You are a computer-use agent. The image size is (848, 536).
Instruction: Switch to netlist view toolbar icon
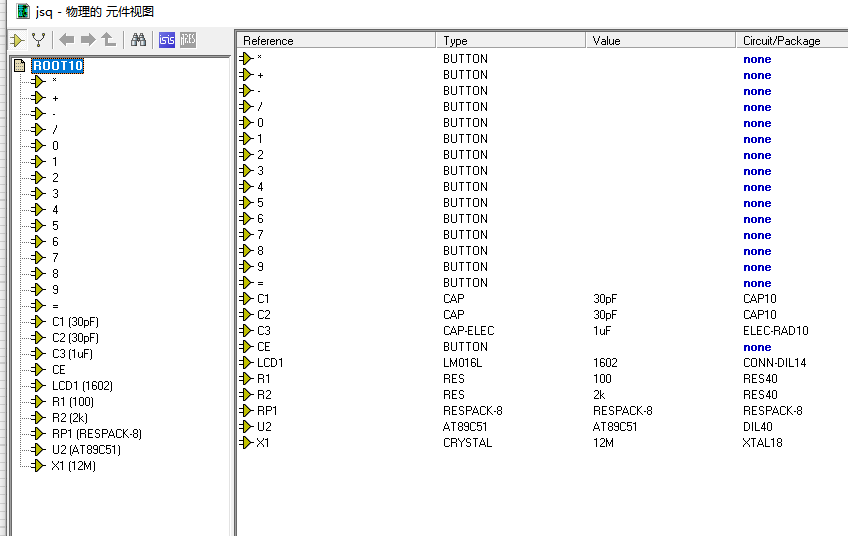tap(38, 40)
